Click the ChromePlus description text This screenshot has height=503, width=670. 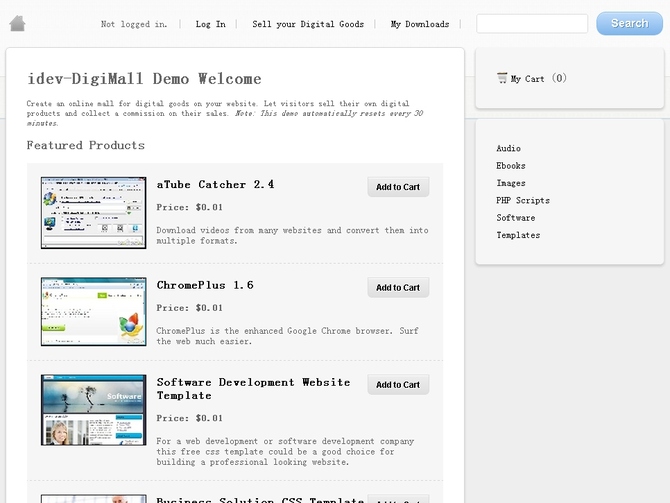point(287,336)
